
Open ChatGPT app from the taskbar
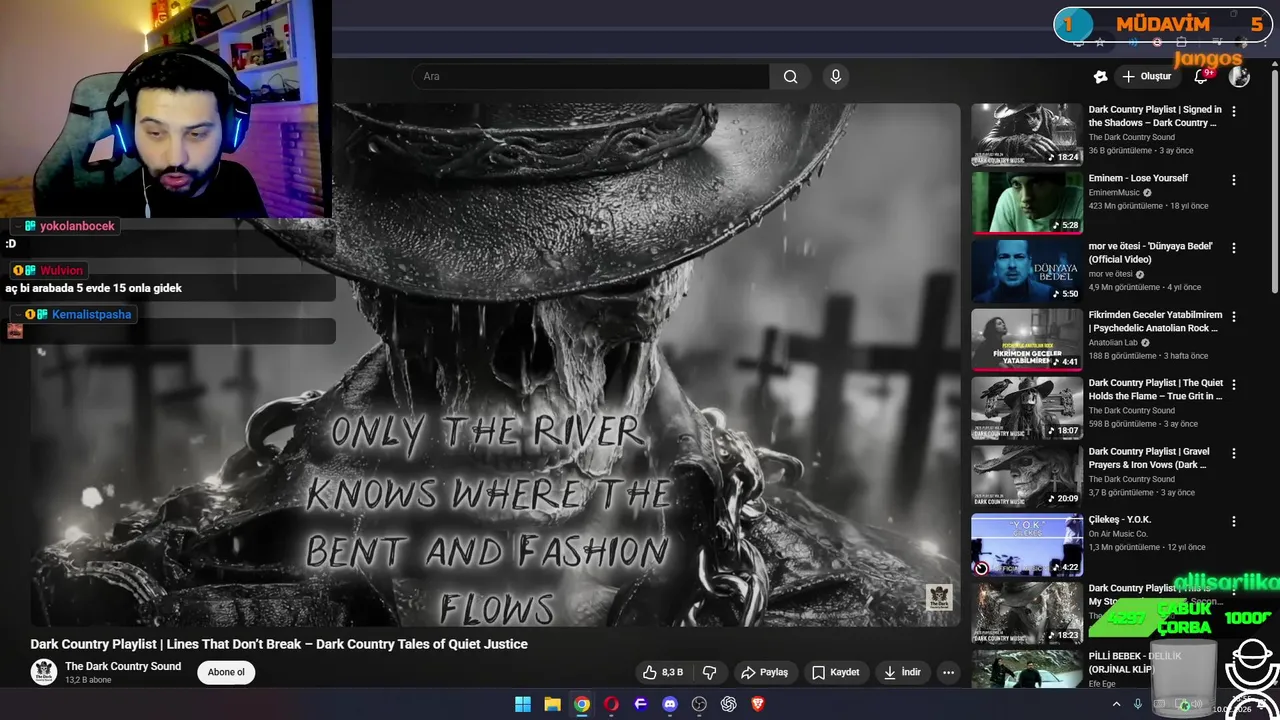coord(729,704)
